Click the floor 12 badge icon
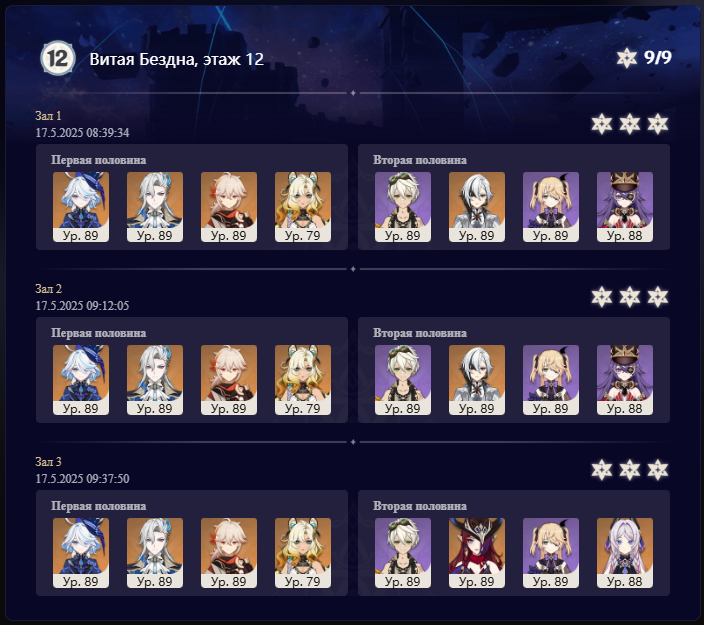Image resolution: width=704 pixels, height=625 pixels. pos(57,58)
